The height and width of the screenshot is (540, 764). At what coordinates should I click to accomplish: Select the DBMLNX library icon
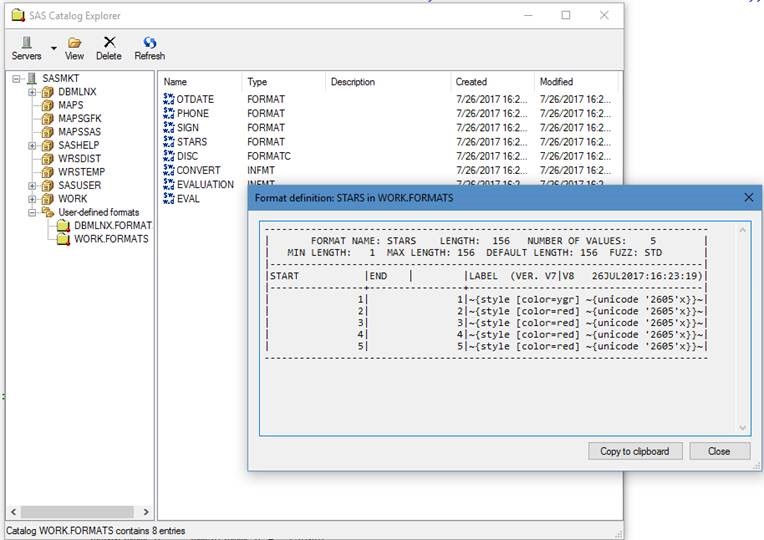point(48,92)
